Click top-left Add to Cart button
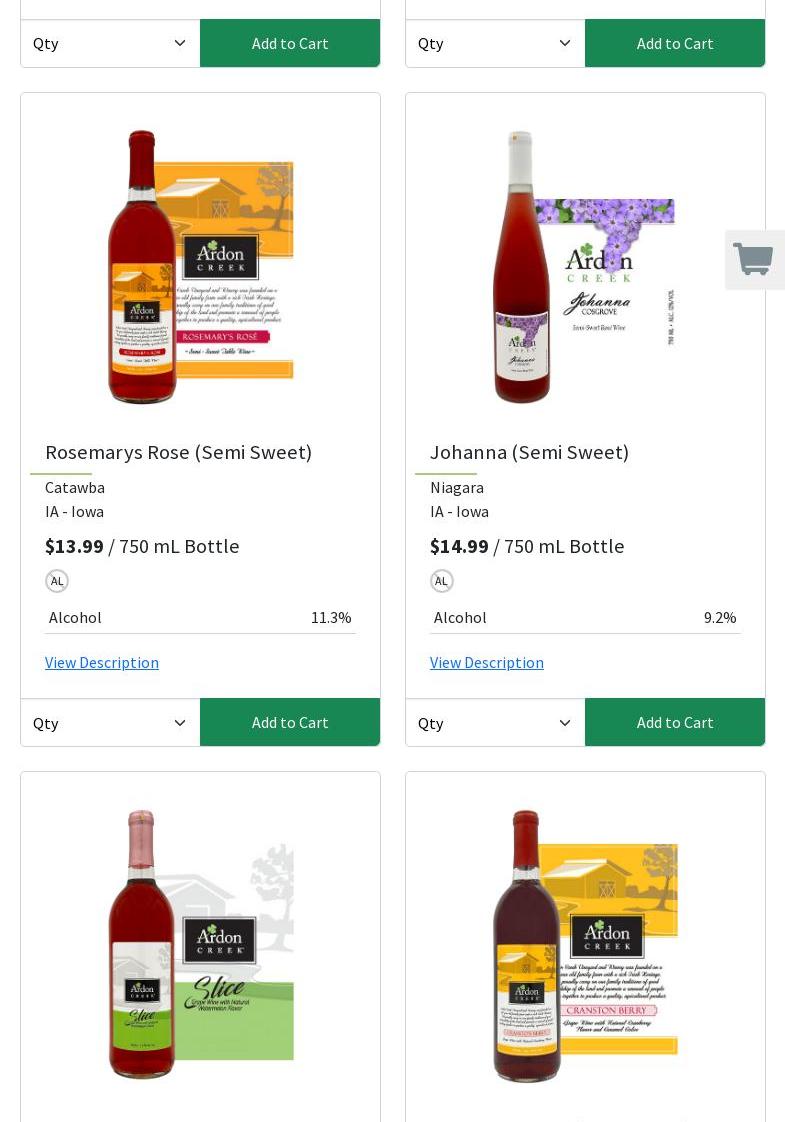 (x=290, y=43)
